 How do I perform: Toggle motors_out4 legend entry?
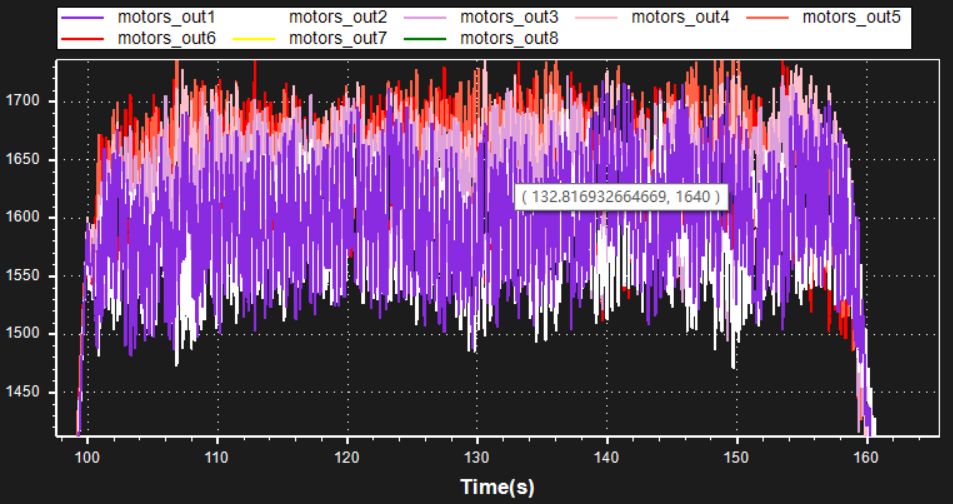click(x=652, y=17)
